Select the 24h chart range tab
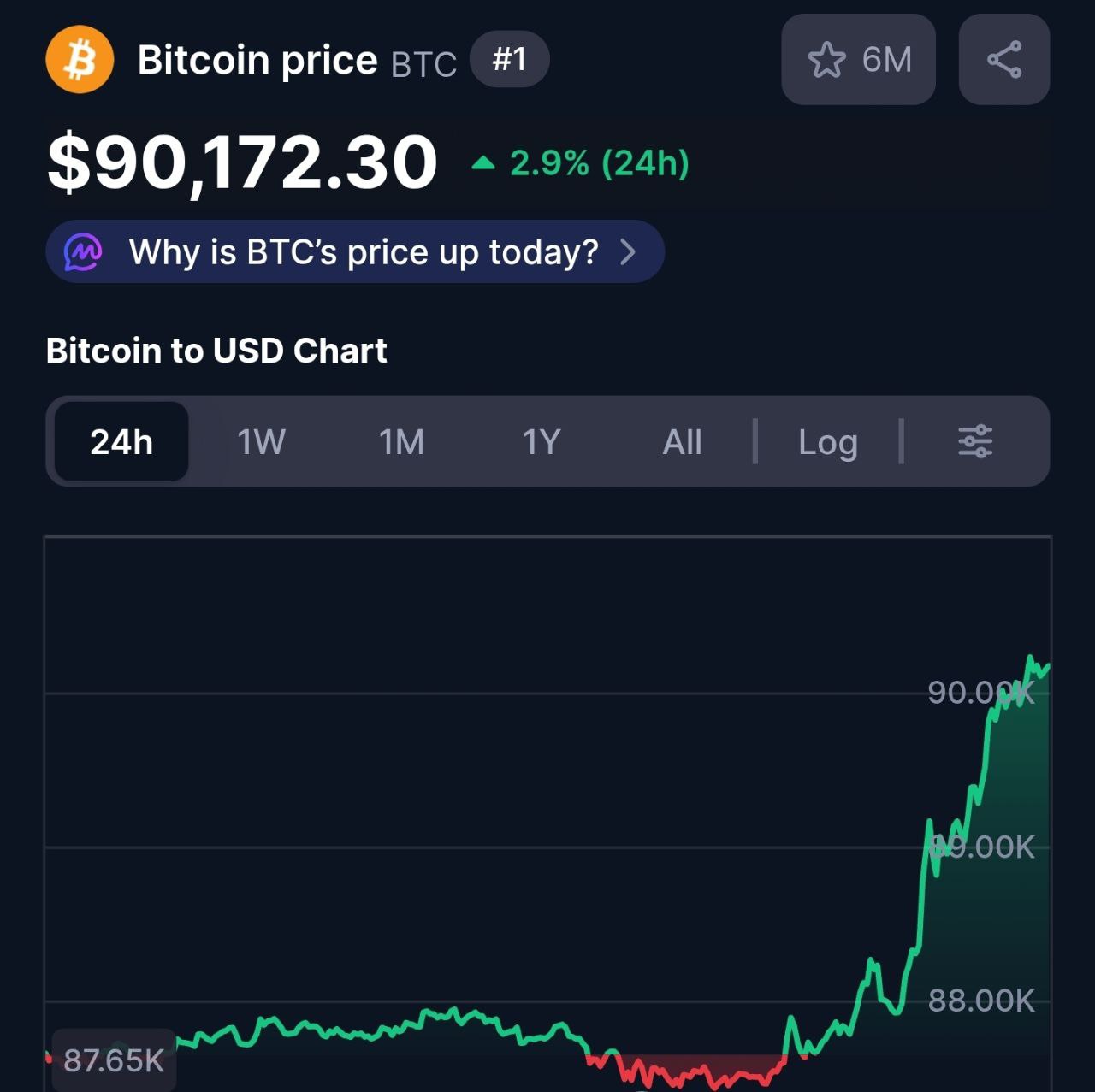 click(x=121, y=442)
